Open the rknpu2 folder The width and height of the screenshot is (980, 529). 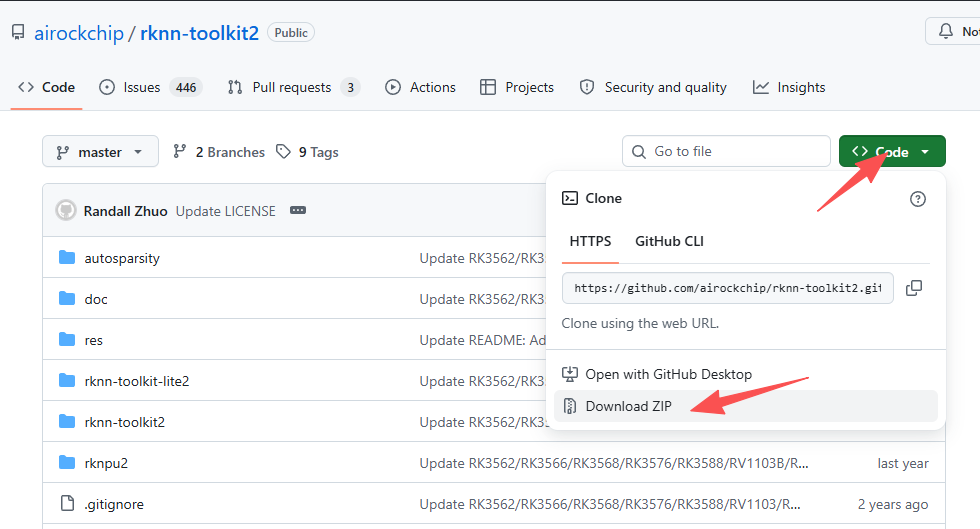[106, 463]
